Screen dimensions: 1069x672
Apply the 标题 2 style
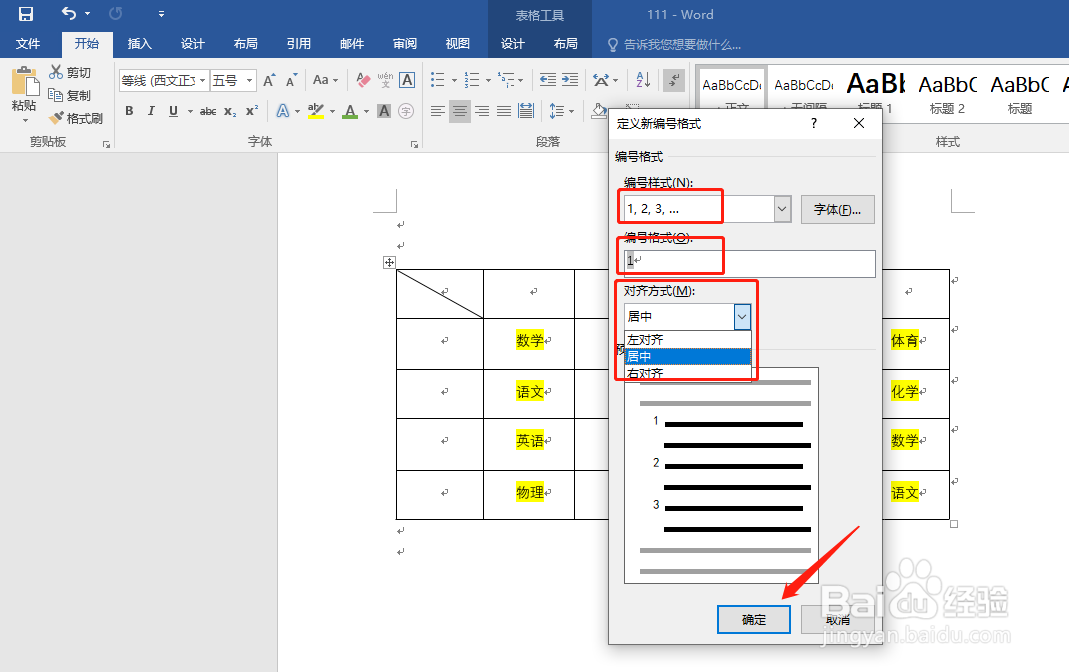[947, 94]
